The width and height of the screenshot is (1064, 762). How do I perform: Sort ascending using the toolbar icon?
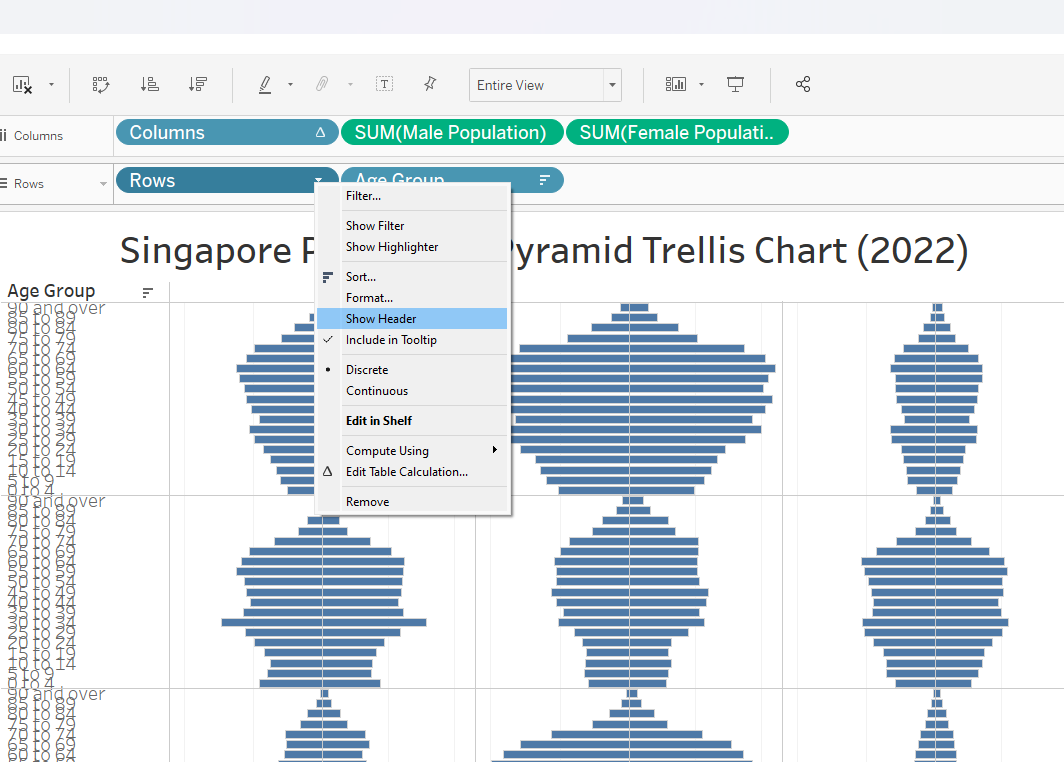150,85
